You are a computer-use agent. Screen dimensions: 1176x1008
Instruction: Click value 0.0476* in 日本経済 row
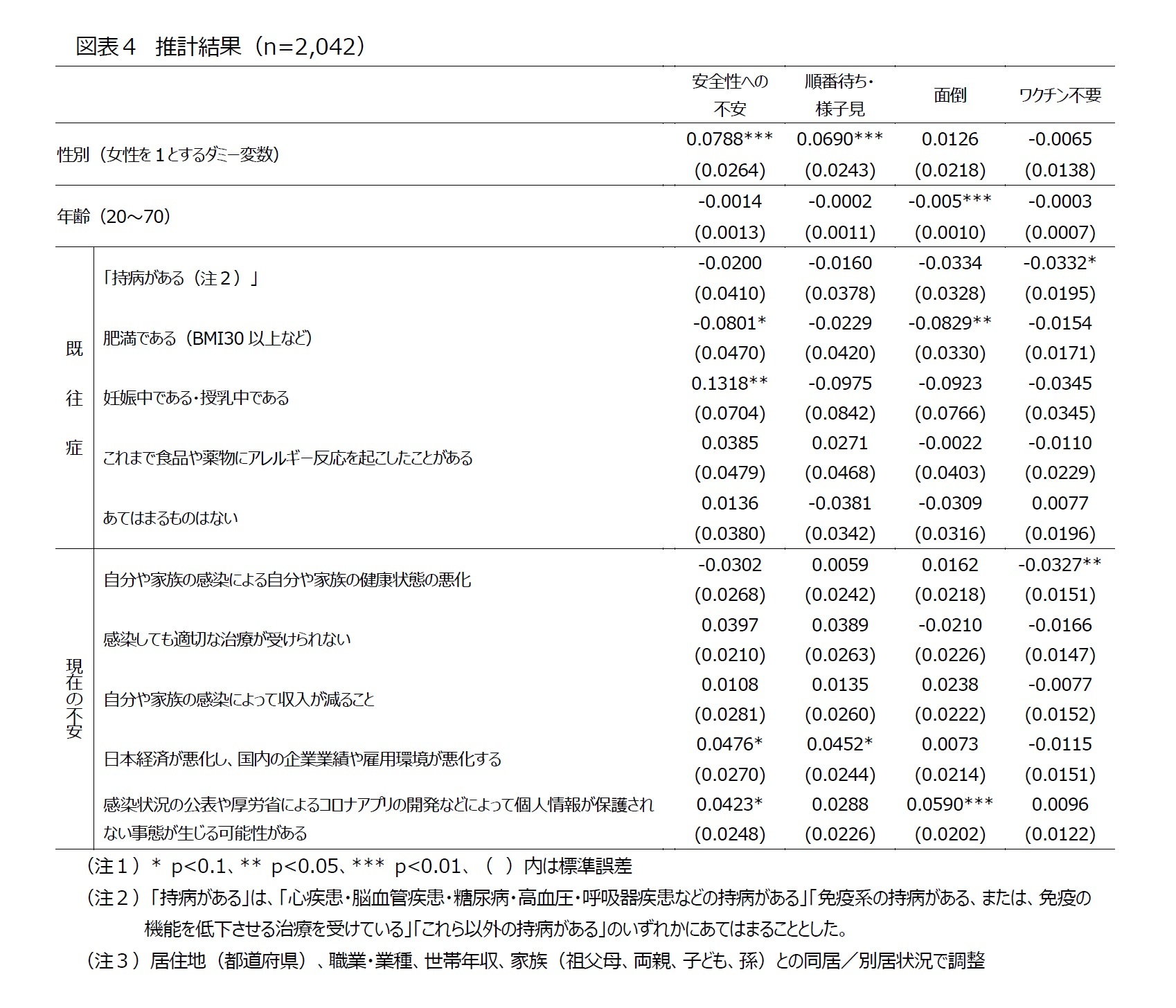[x=730, y=744]
